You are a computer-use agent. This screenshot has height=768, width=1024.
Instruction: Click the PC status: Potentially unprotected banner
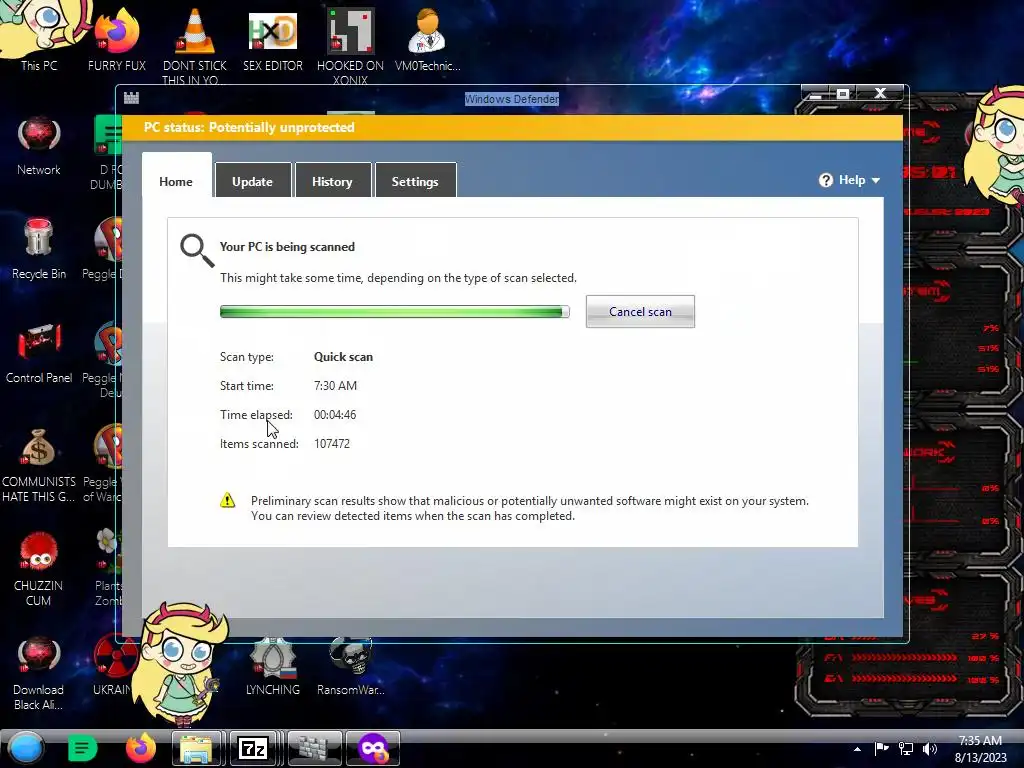(x=513, y=127)
